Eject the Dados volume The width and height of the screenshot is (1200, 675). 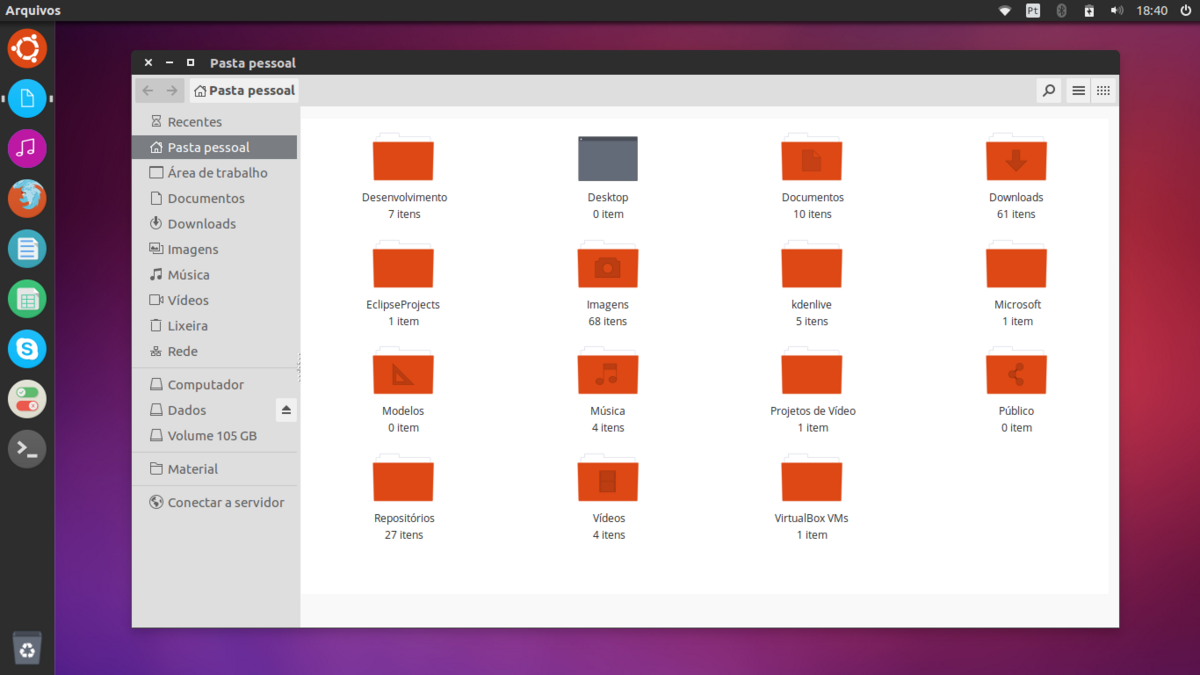[286, 410]
